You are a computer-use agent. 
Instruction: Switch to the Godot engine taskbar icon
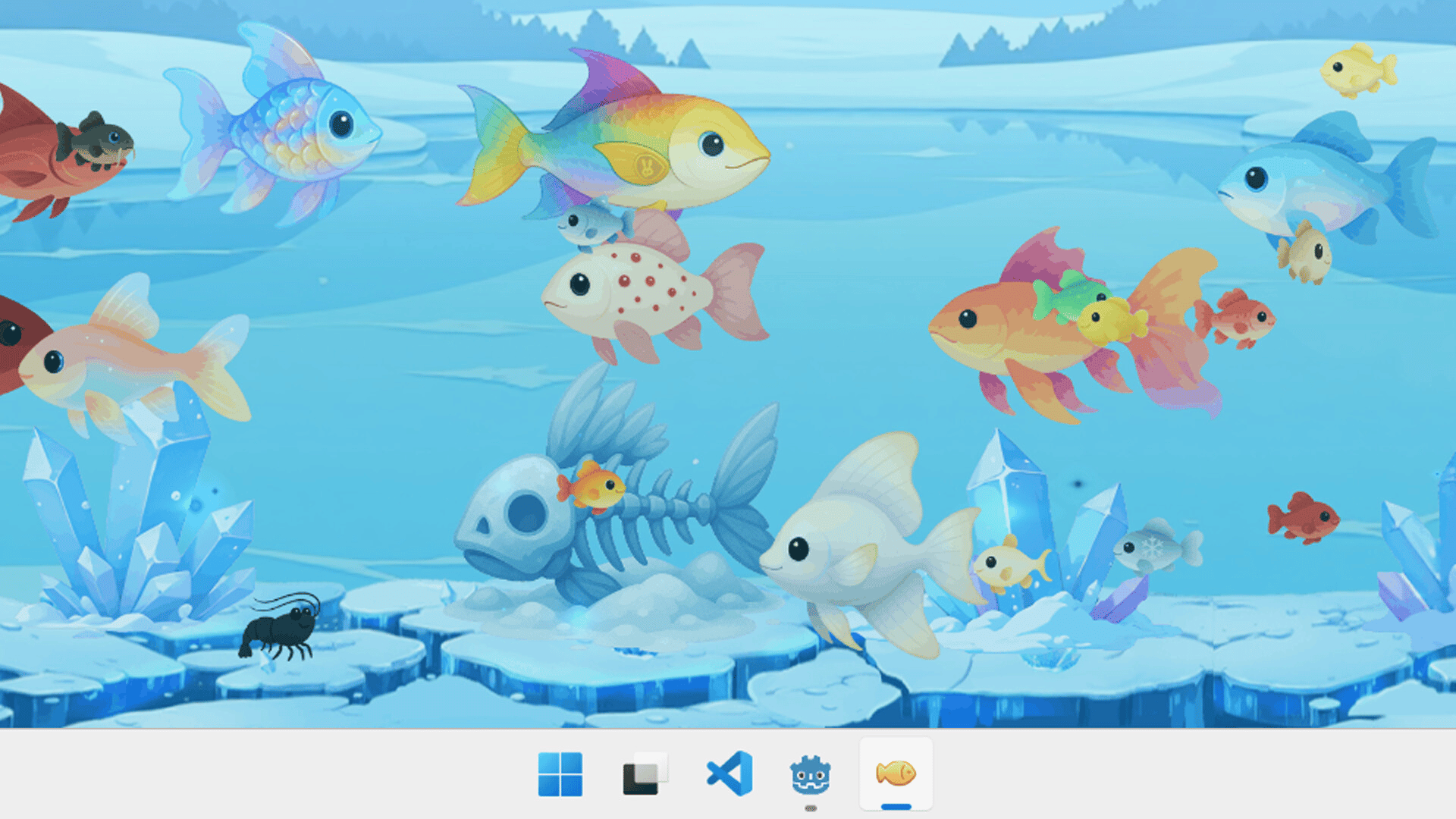coord(811,775)
